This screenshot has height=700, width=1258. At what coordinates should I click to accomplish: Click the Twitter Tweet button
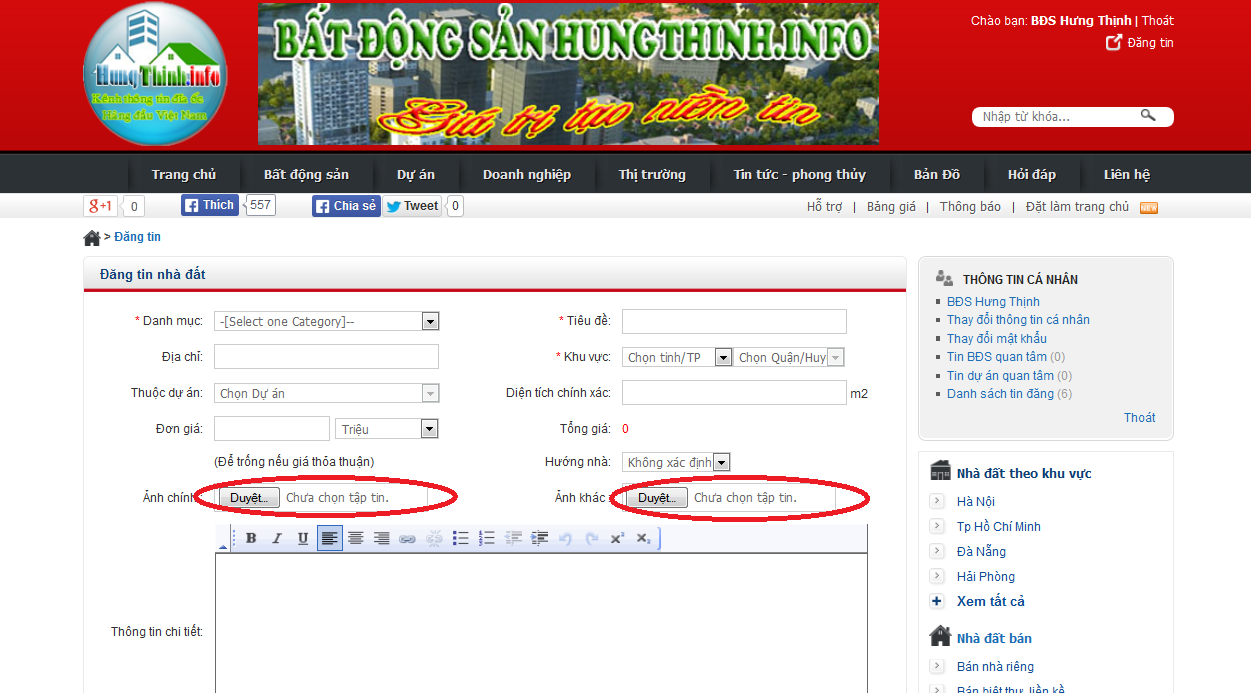[x=413, y=206]
